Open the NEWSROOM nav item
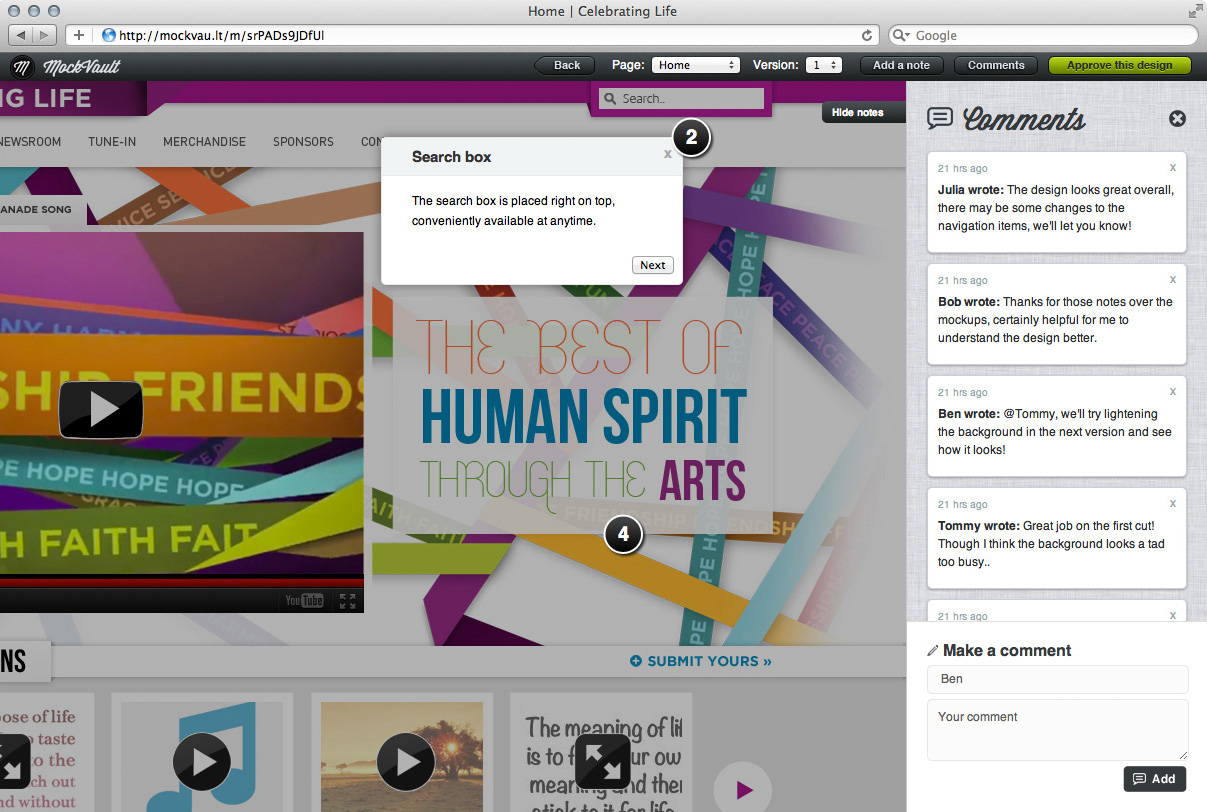The height and width of the screenshot is (812, 1207). click(30, 142)
